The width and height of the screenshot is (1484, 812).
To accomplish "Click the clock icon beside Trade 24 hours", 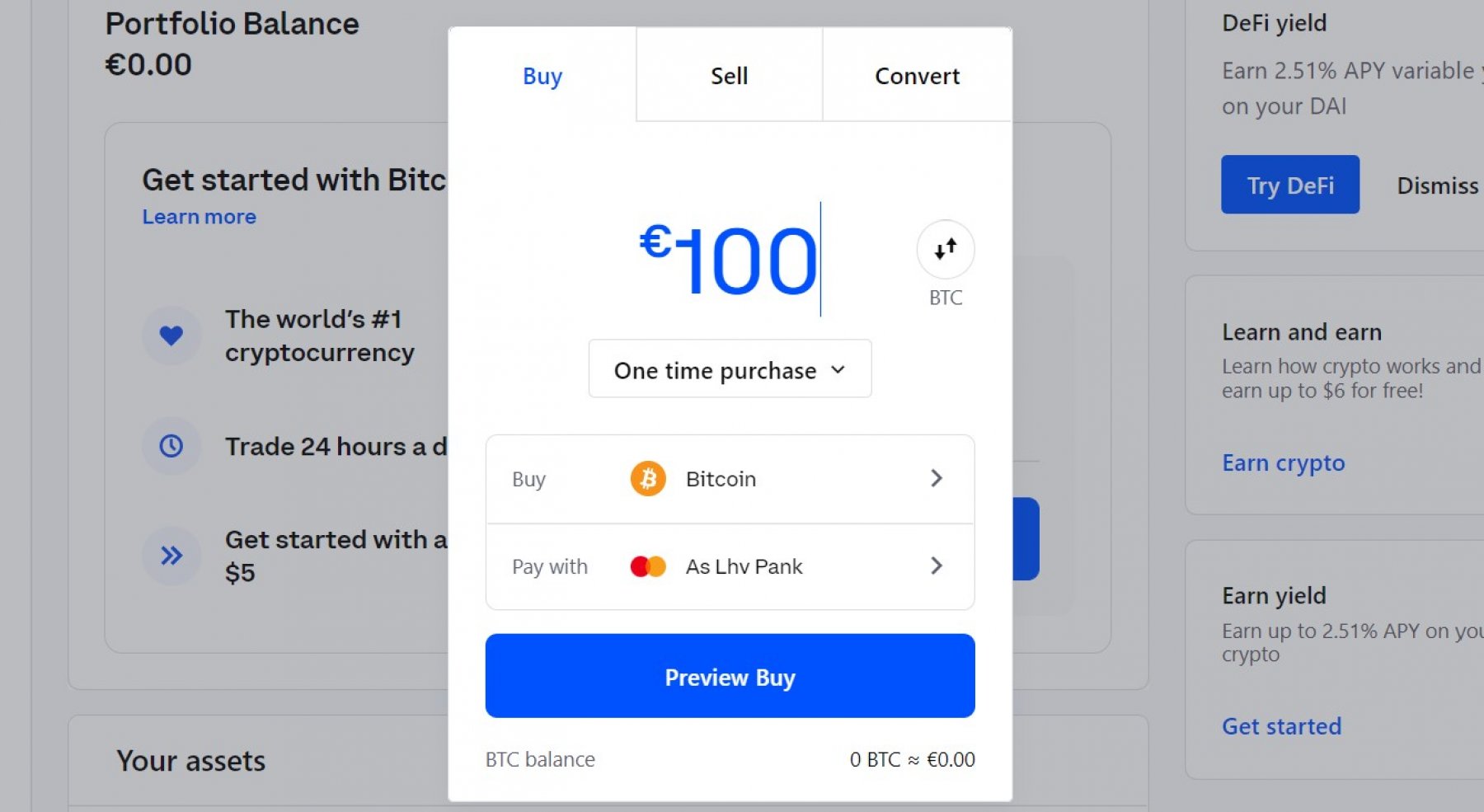I will (x=171, y=446).
